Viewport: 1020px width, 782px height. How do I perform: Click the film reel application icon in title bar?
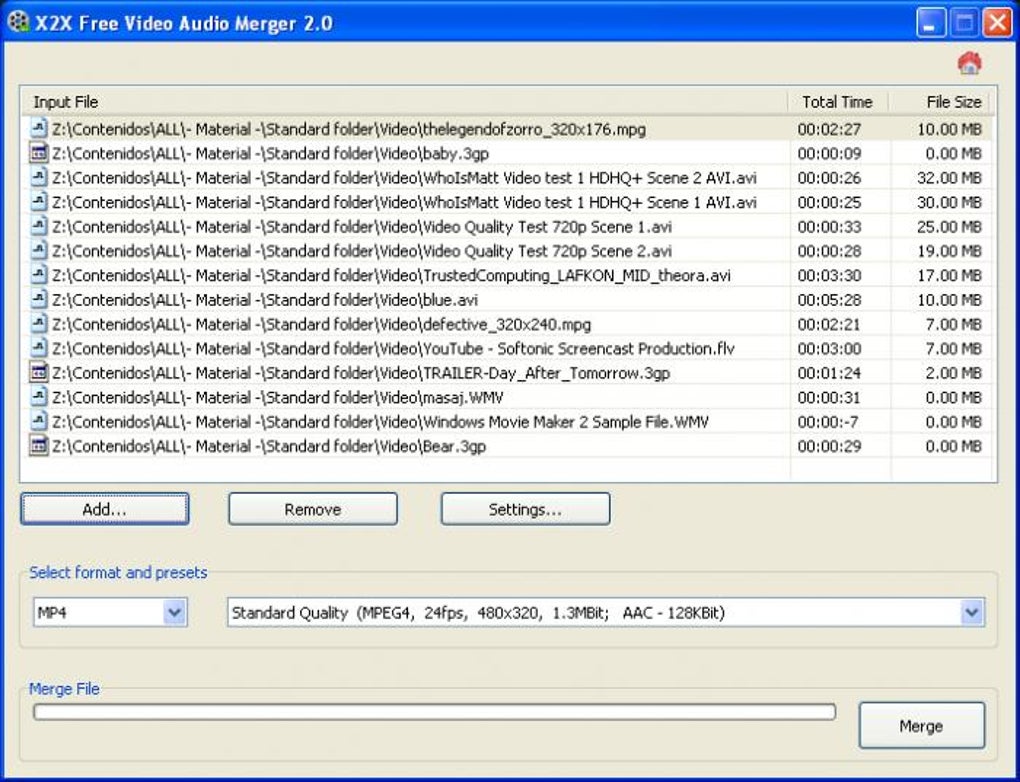(x=18, y=22)
